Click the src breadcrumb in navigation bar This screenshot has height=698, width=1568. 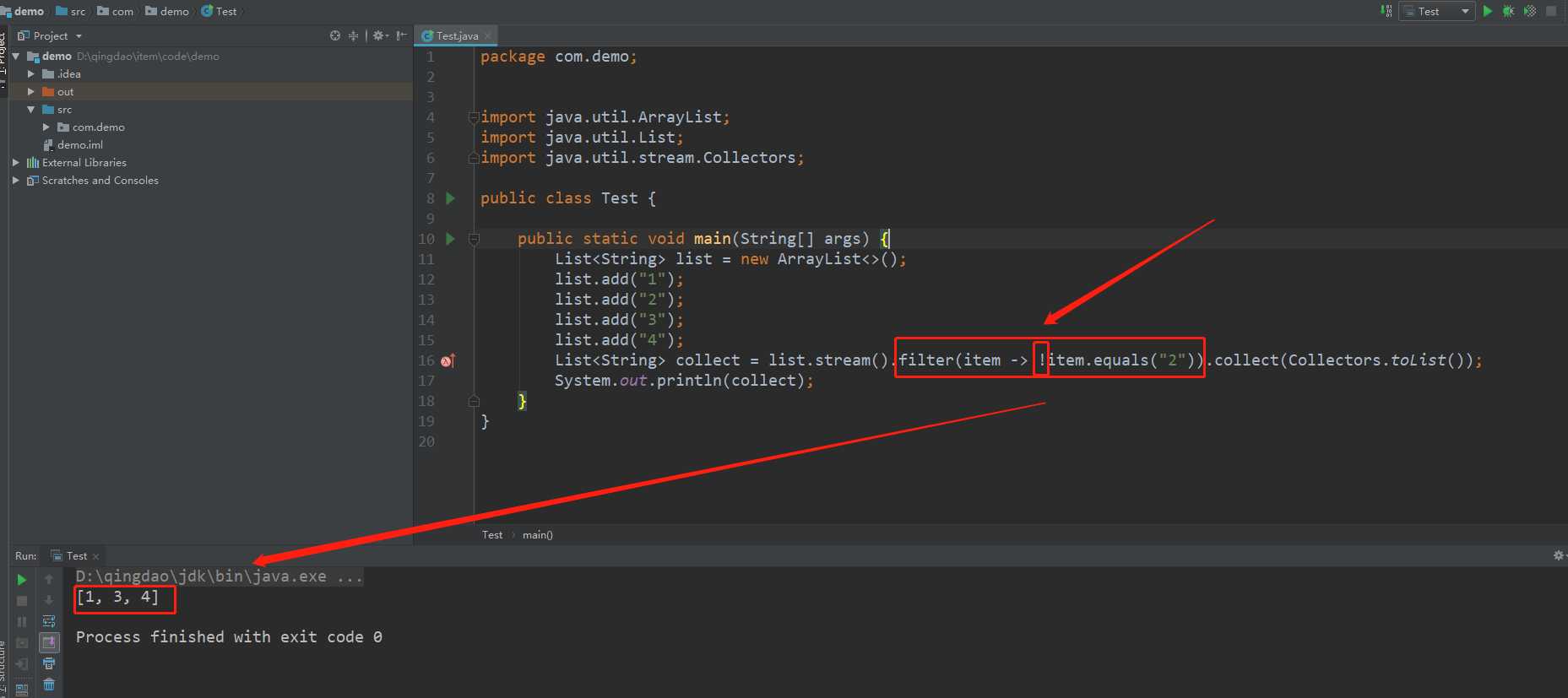71,11
